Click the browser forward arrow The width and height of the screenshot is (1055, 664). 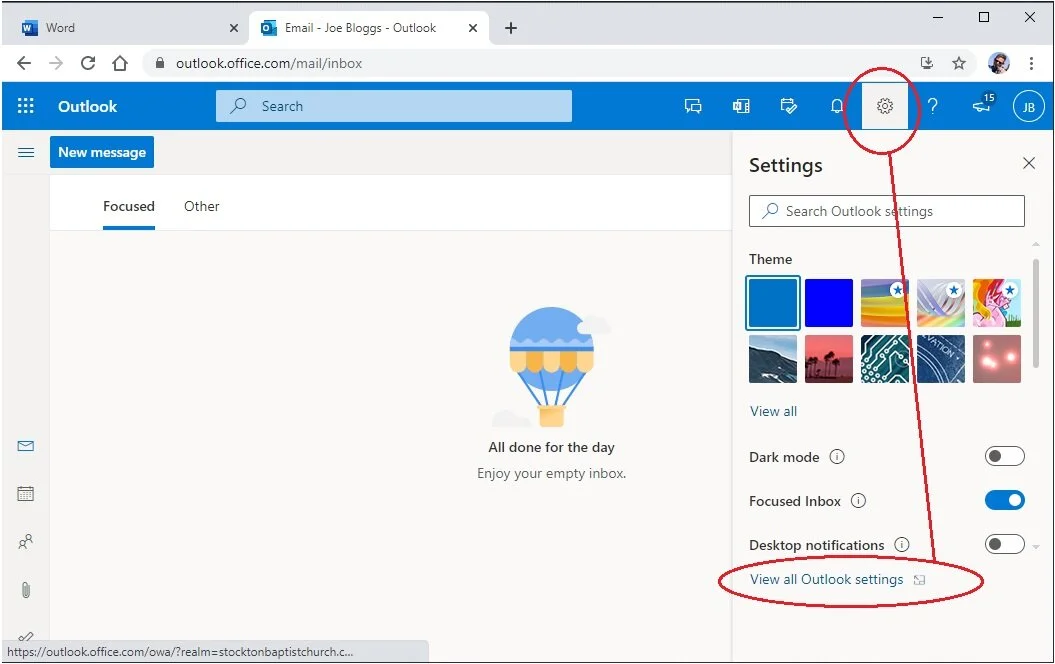click(x=56, y=63)
